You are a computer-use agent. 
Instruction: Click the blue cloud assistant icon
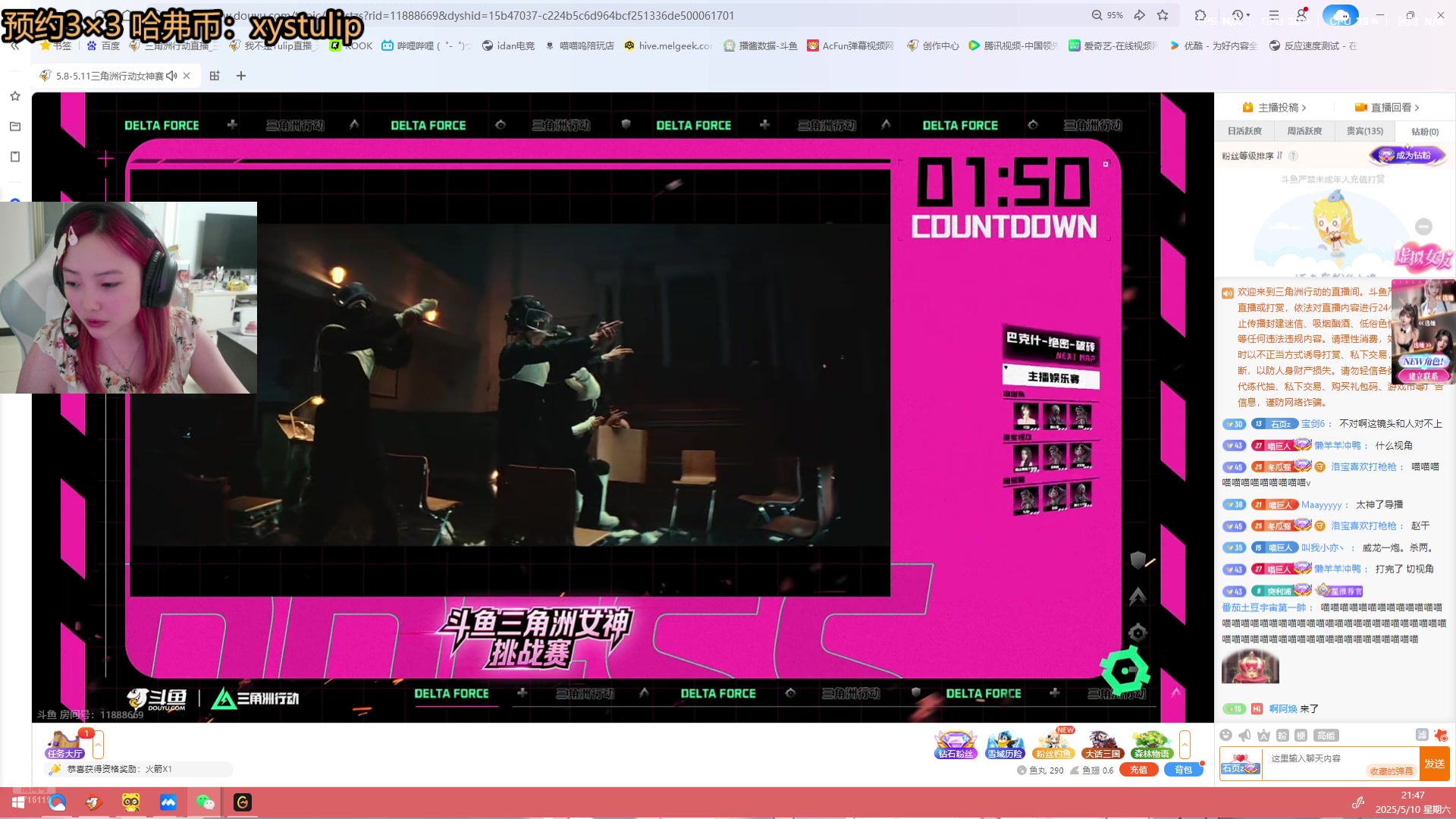(1340, 15)
